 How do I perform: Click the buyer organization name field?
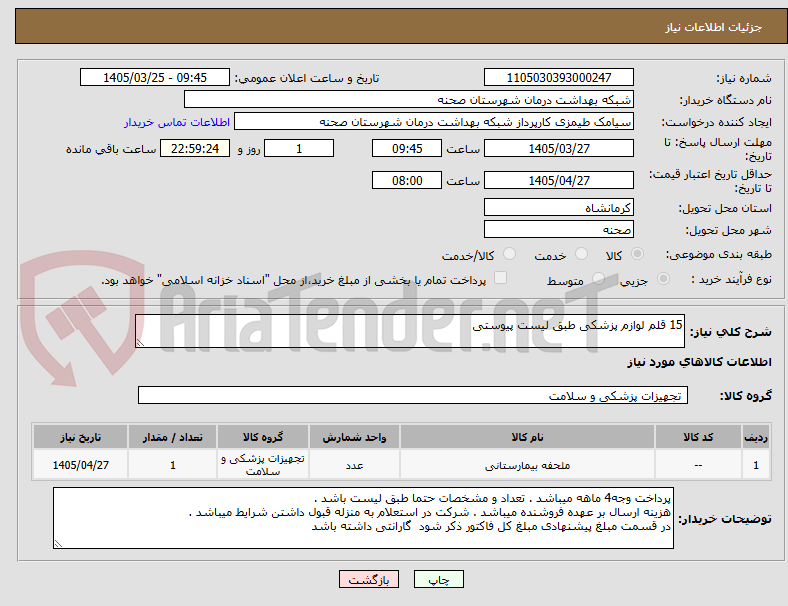409,99
